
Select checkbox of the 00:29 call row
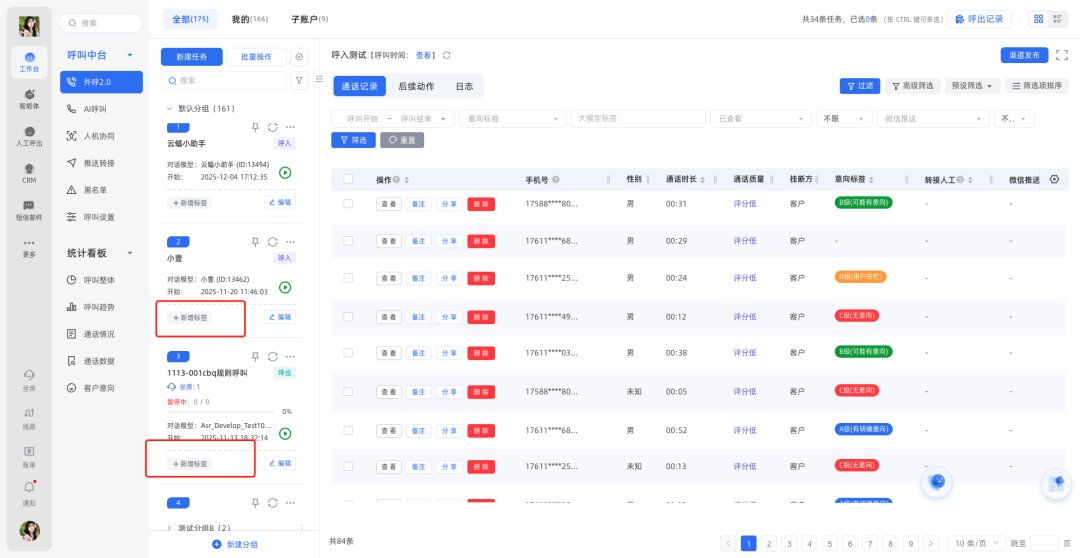348,241
